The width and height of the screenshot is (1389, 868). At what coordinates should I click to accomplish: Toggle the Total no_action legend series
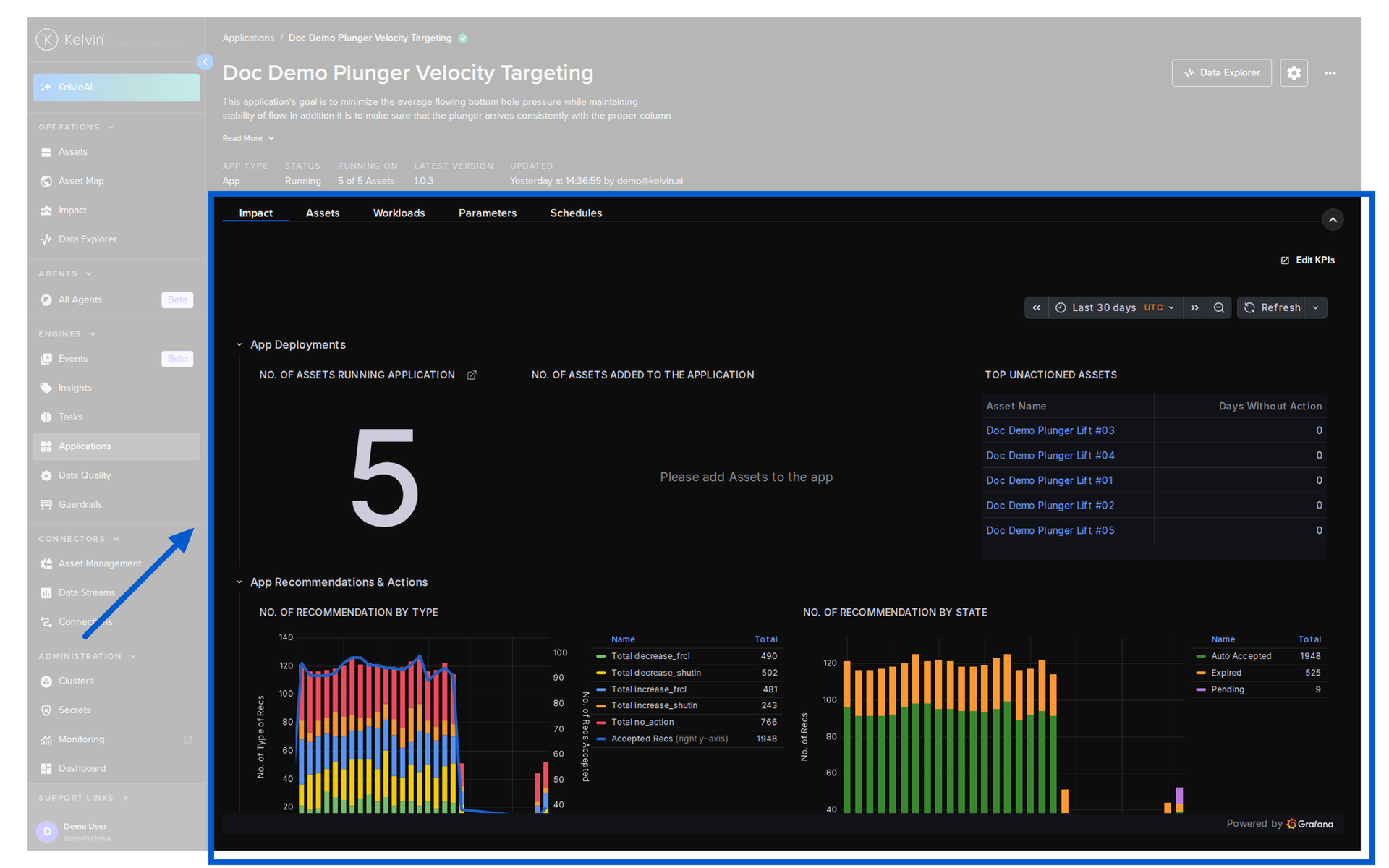tap(642, 722)
